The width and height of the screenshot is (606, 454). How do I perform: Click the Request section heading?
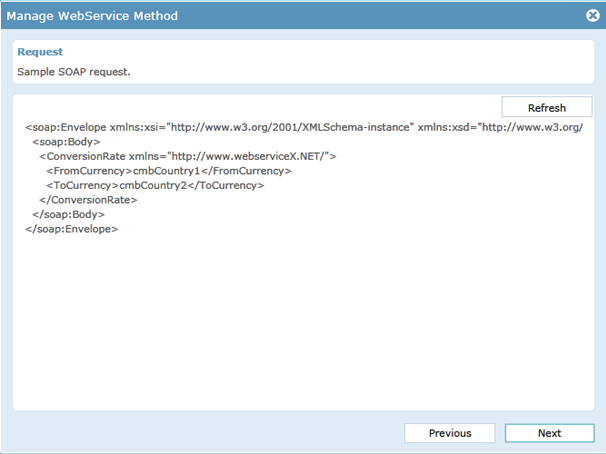(40, 52)
